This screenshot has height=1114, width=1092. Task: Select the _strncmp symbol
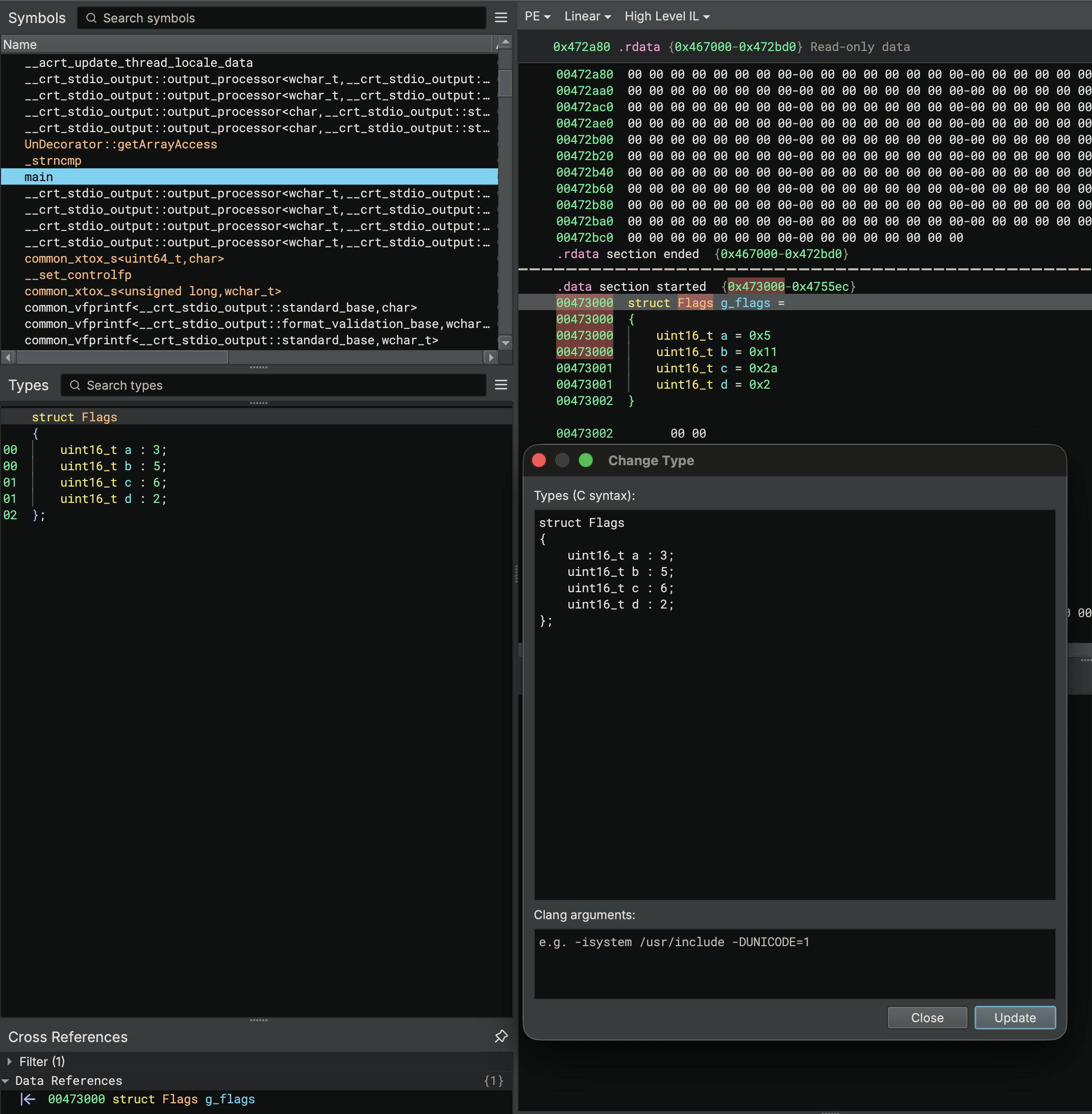[x=53, y=161]
